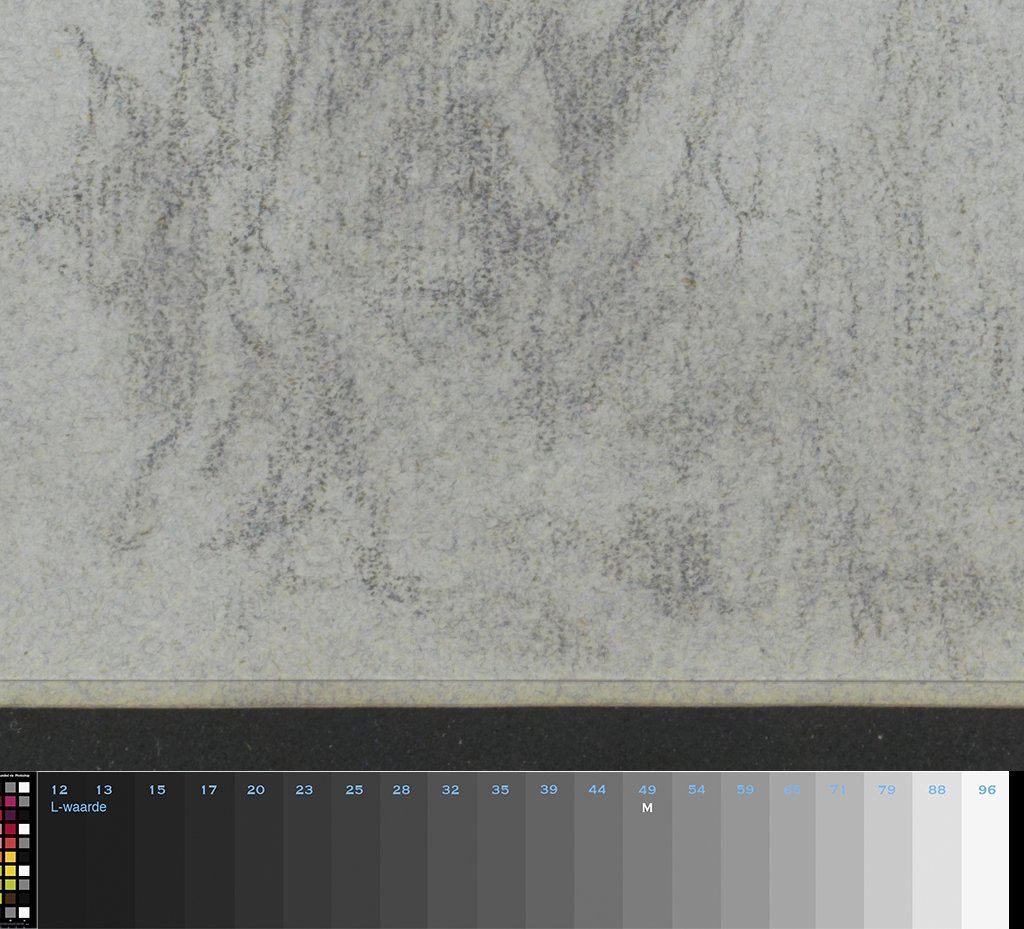
Task: Select the gray patch labeled 32
Action: pyautogui.click(x=451, y=860)
